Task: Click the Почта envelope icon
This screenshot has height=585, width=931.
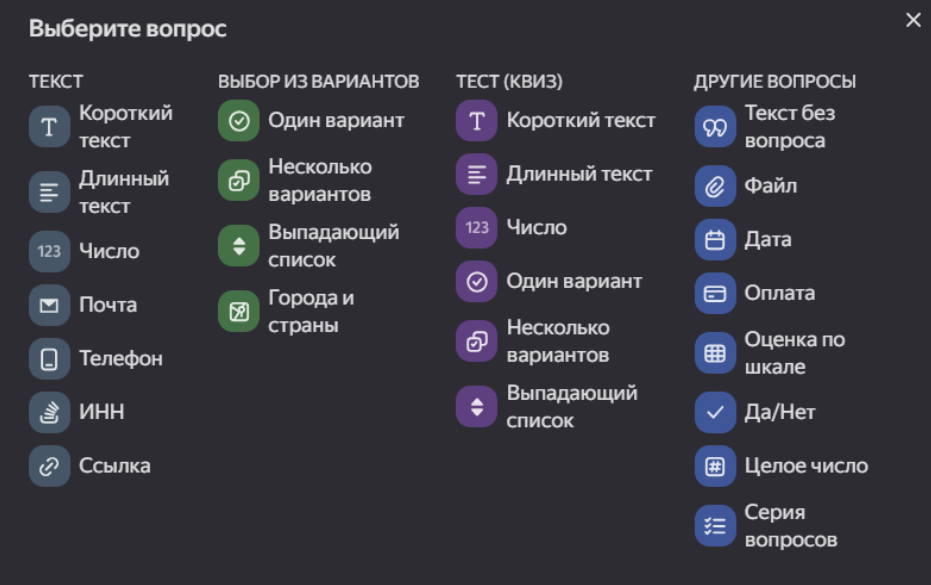Action: click(49, 305)
